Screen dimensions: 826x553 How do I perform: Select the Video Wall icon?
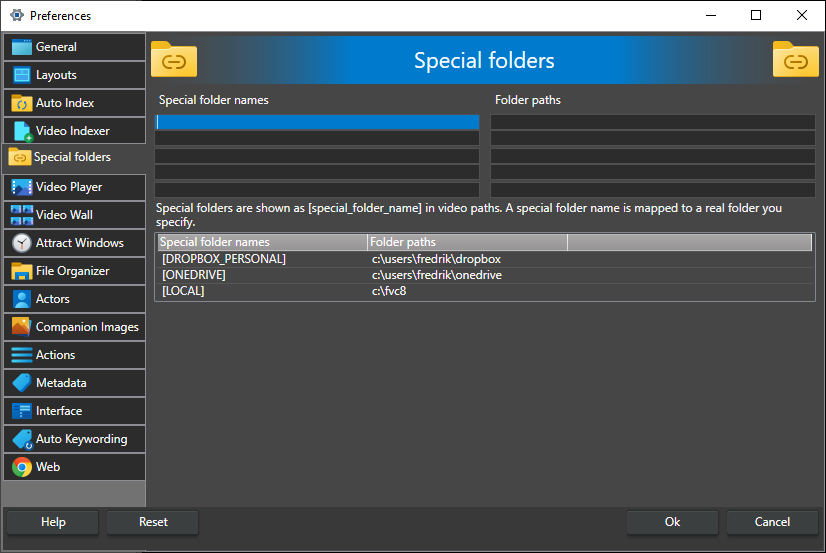[x=21, y=215]
